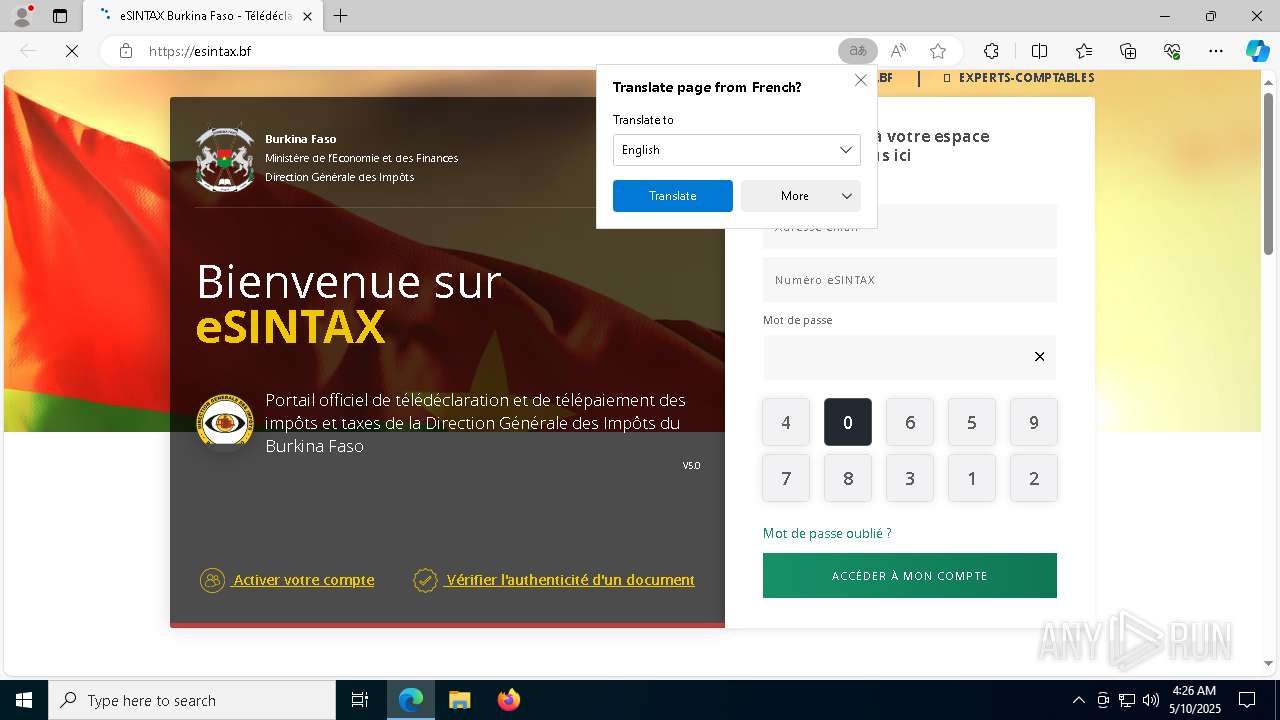Click the Mot de passe field
Image resolution: width=1280 pixels, height=720 pixels.
pos(910,357)
